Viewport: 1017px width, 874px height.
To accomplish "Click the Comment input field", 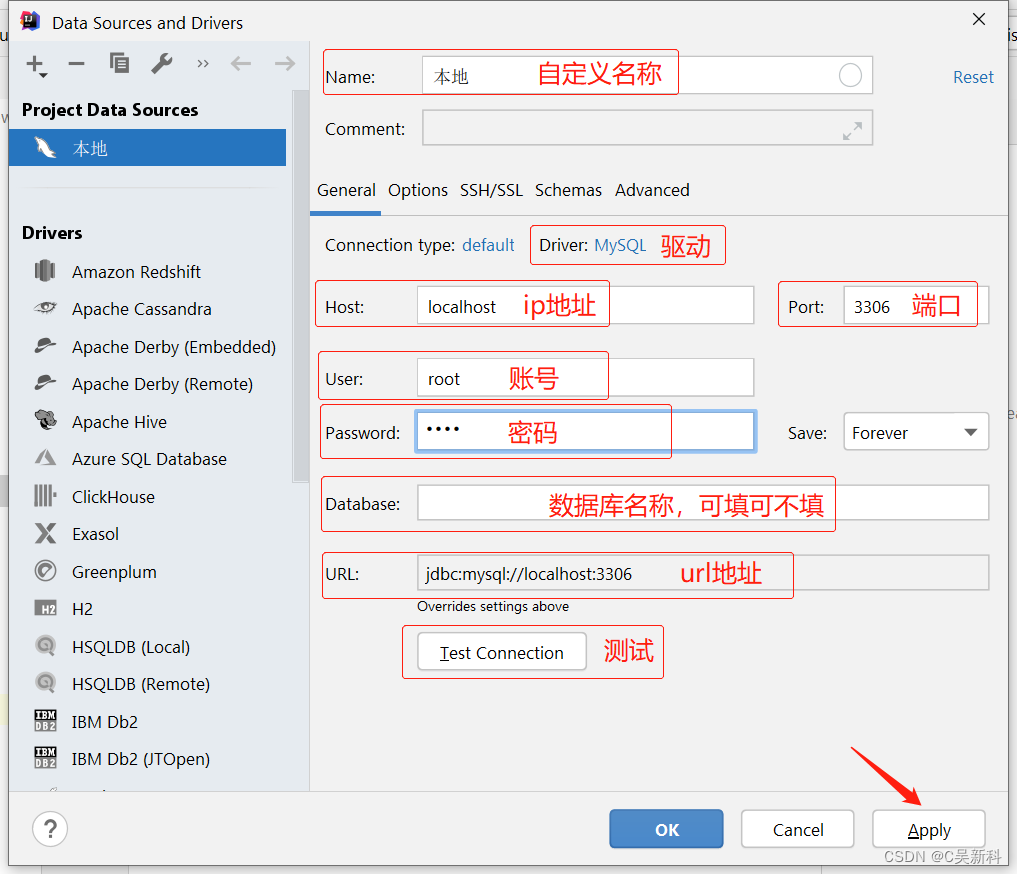I will click(x=647, y=128).
